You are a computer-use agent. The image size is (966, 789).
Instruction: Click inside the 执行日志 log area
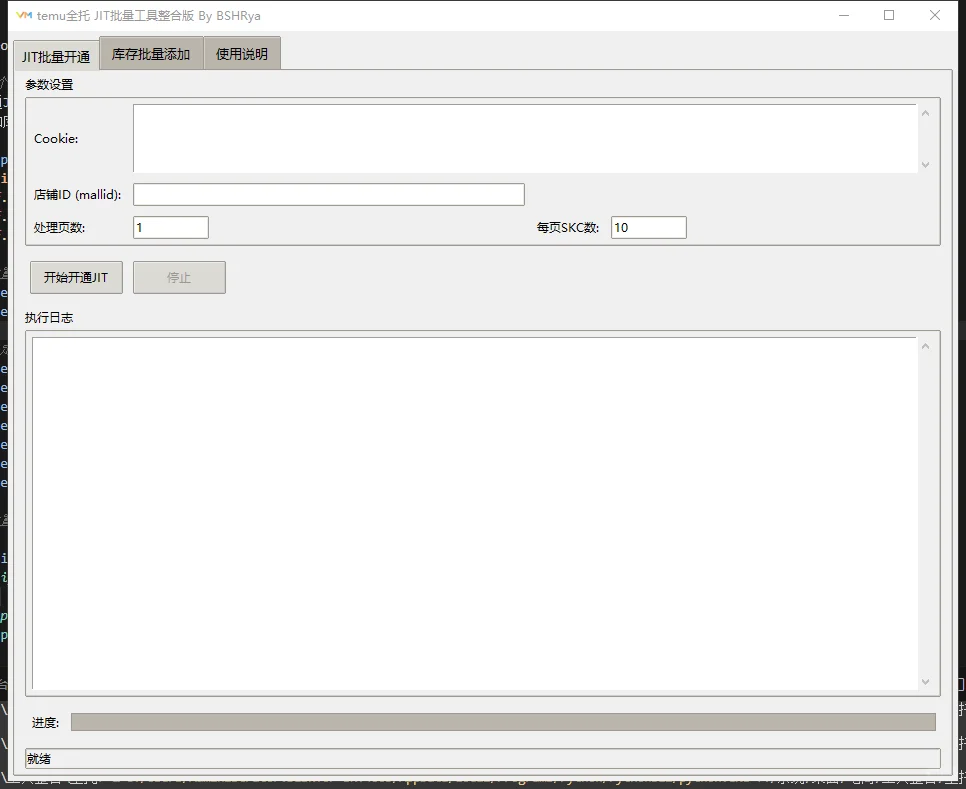474,513
